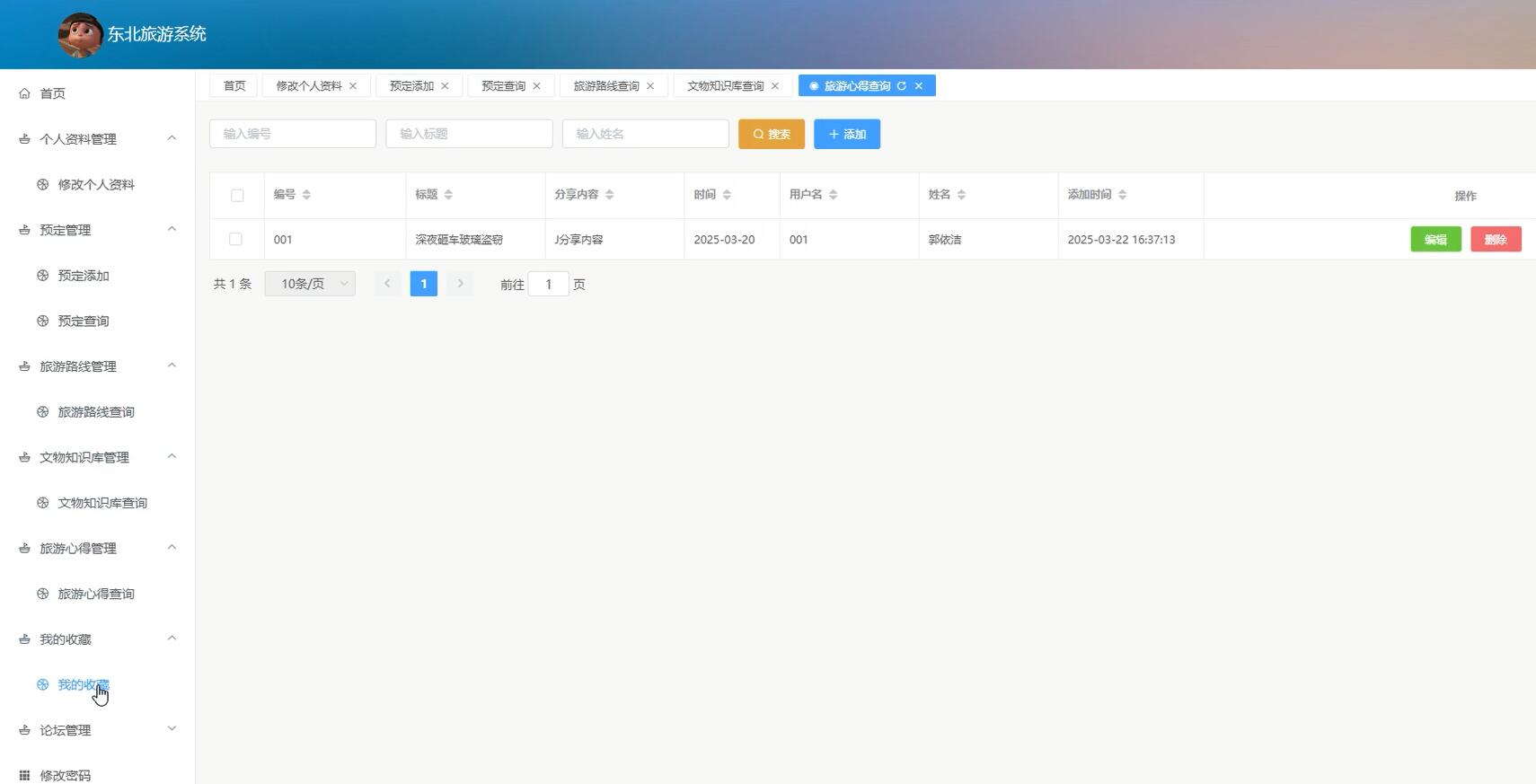Click the icon next to 文物知识库管理
The height and width of the screenshot is (784, 1536).
[x=24, y=457]
